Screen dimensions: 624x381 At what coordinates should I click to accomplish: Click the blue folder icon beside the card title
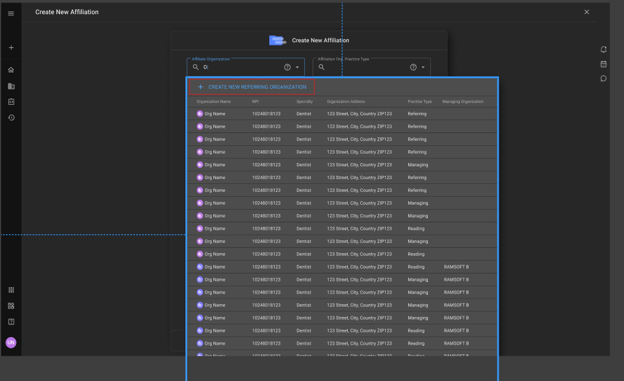277,40
